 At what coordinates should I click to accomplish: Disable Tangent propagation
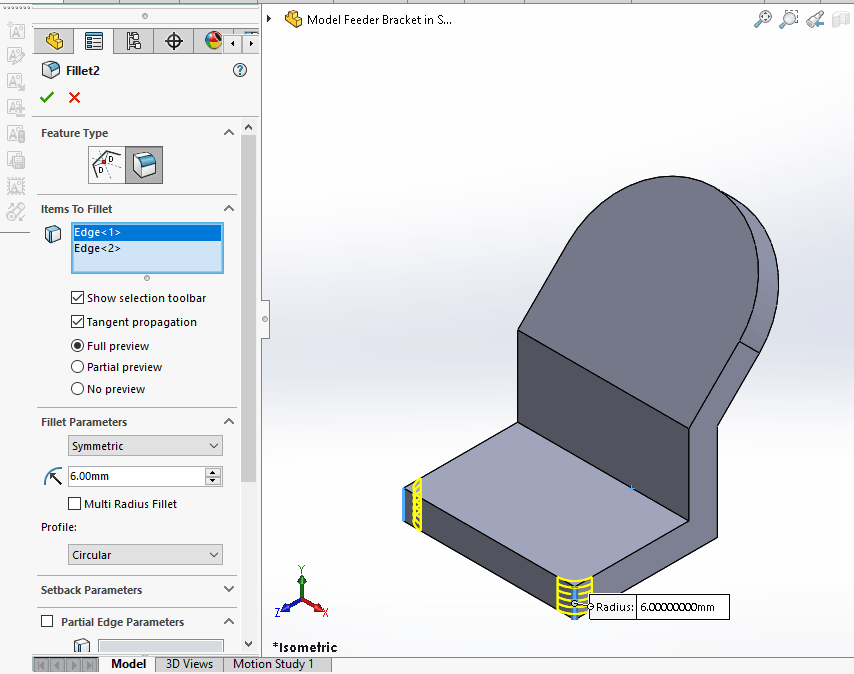(77, 322)
